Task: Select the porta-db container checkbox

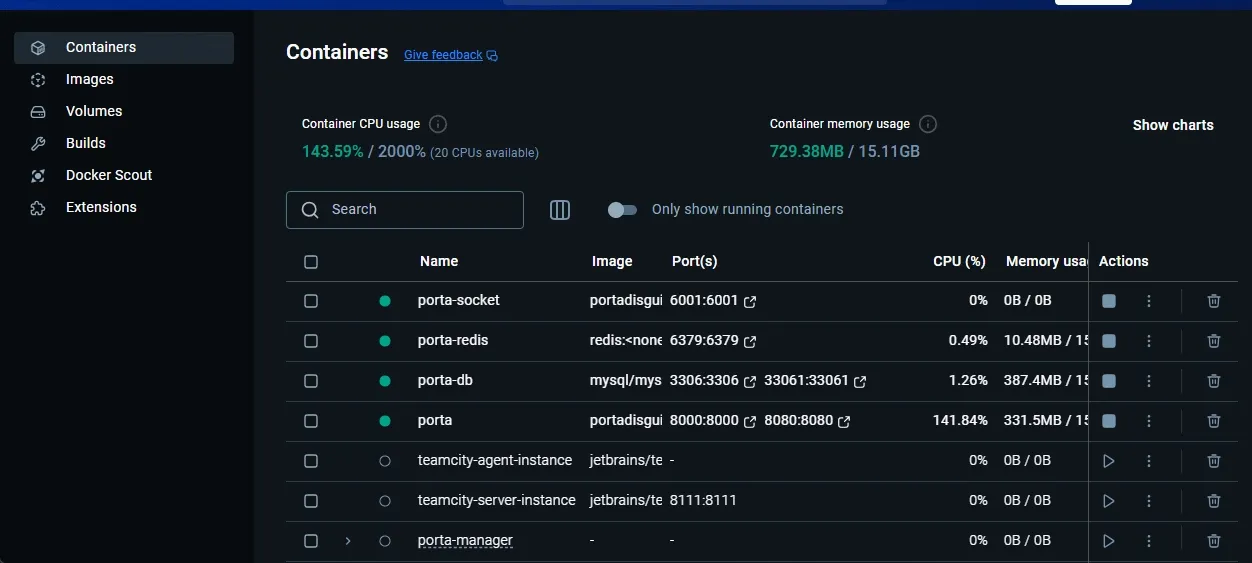Action: [311, 381]
